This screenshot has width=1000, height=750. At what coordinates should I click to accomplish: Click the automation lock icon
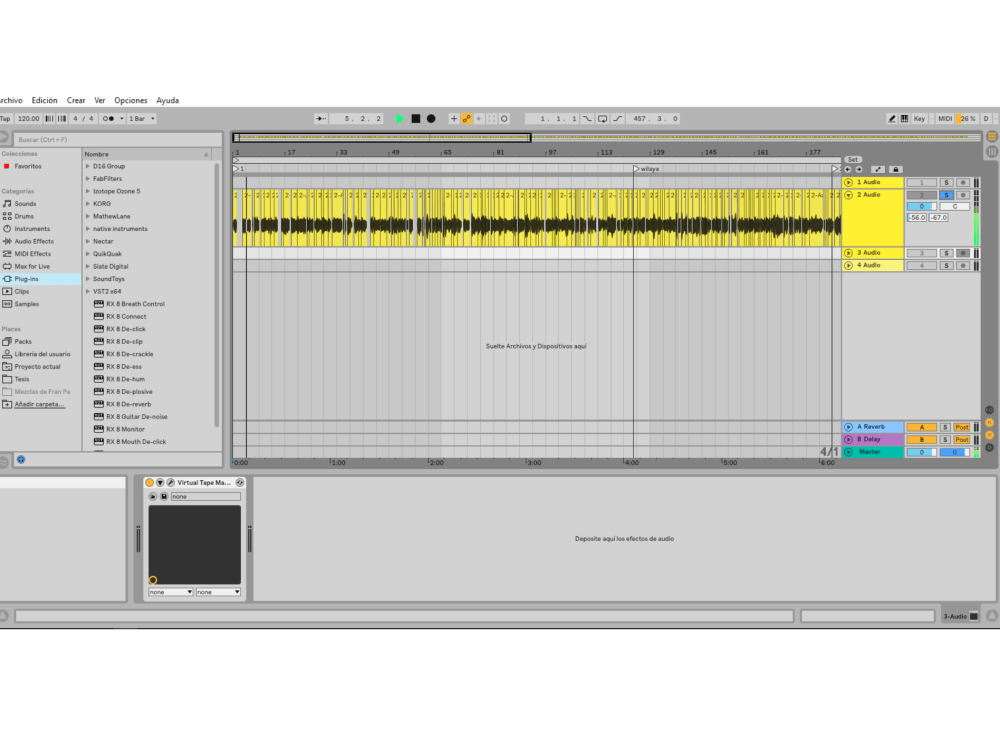pos(895,170)
